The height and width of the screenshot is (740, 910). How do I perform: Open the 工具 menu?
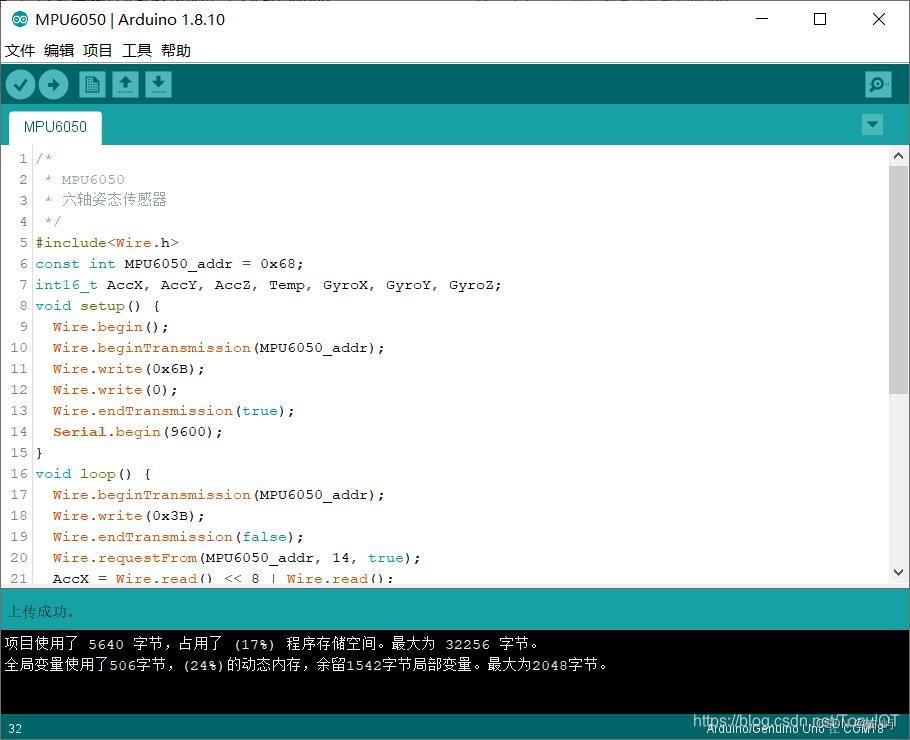(137, 50)
